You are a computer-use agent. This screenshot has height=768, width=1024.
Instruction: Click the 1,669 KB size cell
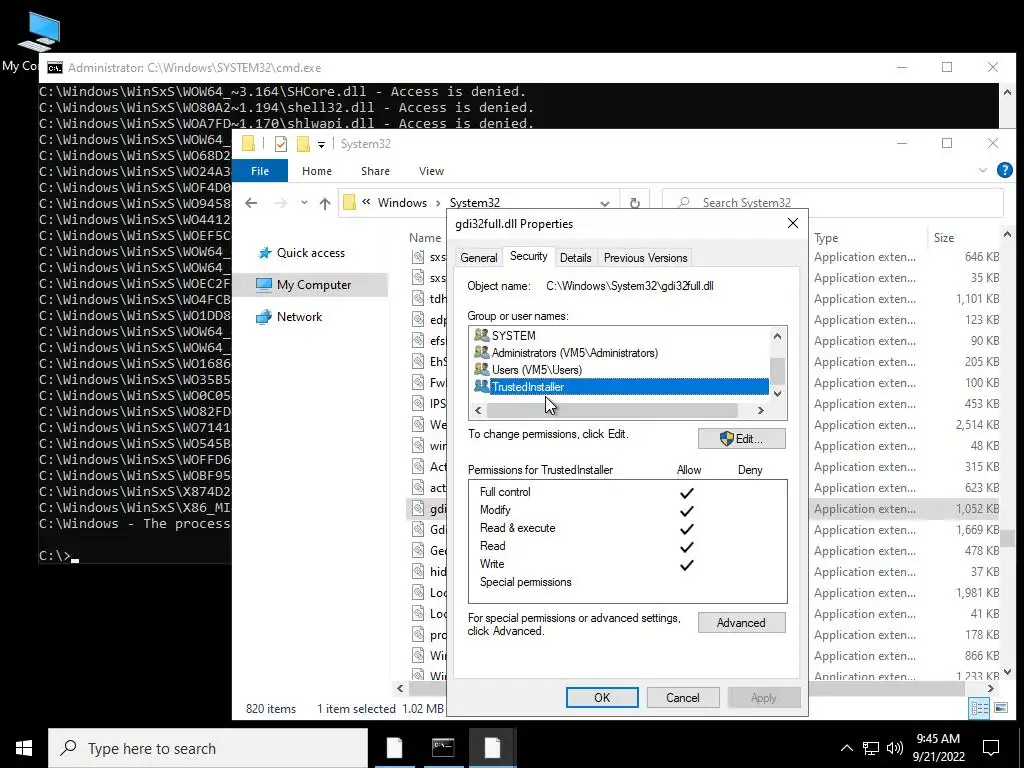pyautogui.click(x=977, y=530)
